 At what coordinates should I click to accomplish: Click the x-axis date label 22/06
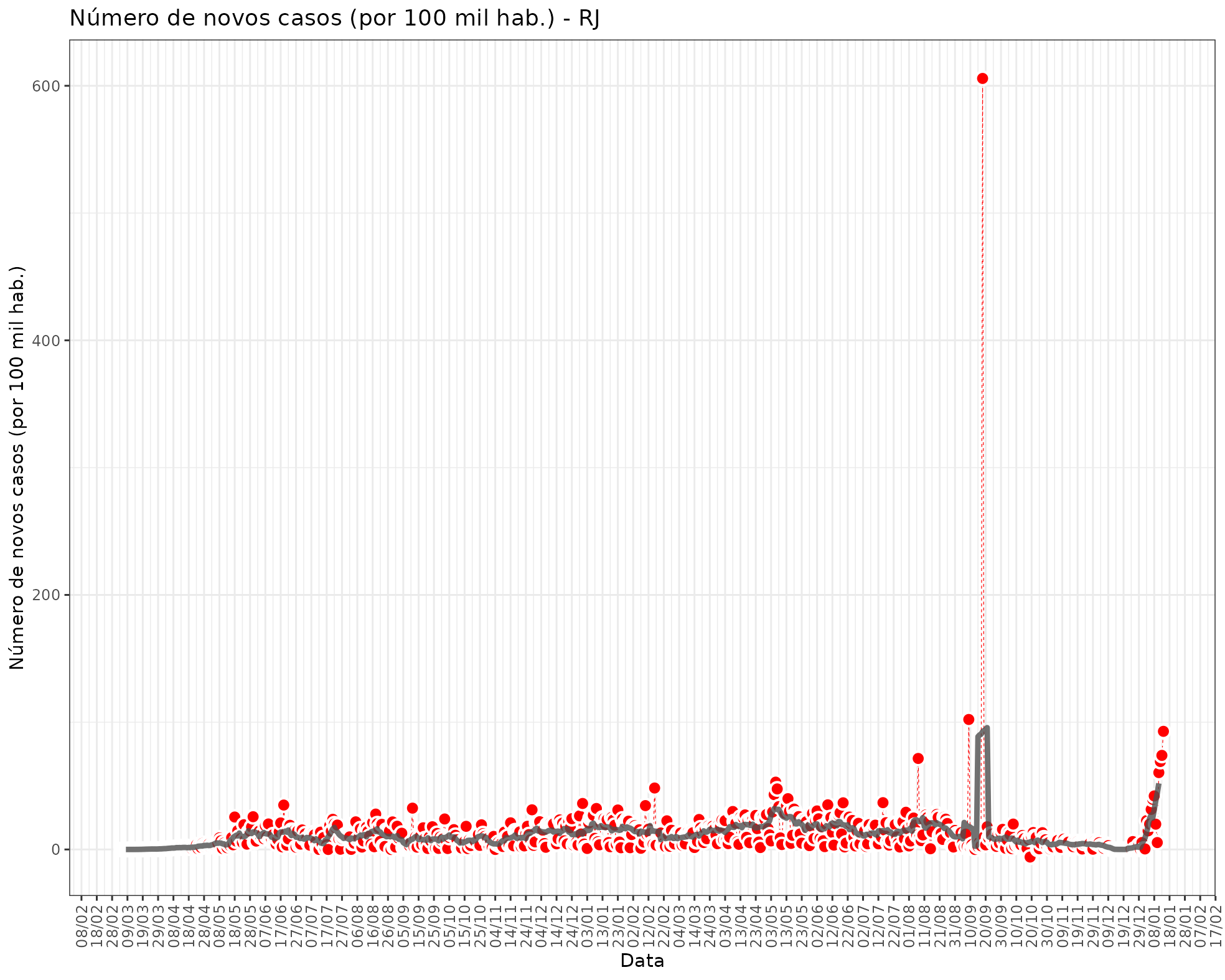848,926
